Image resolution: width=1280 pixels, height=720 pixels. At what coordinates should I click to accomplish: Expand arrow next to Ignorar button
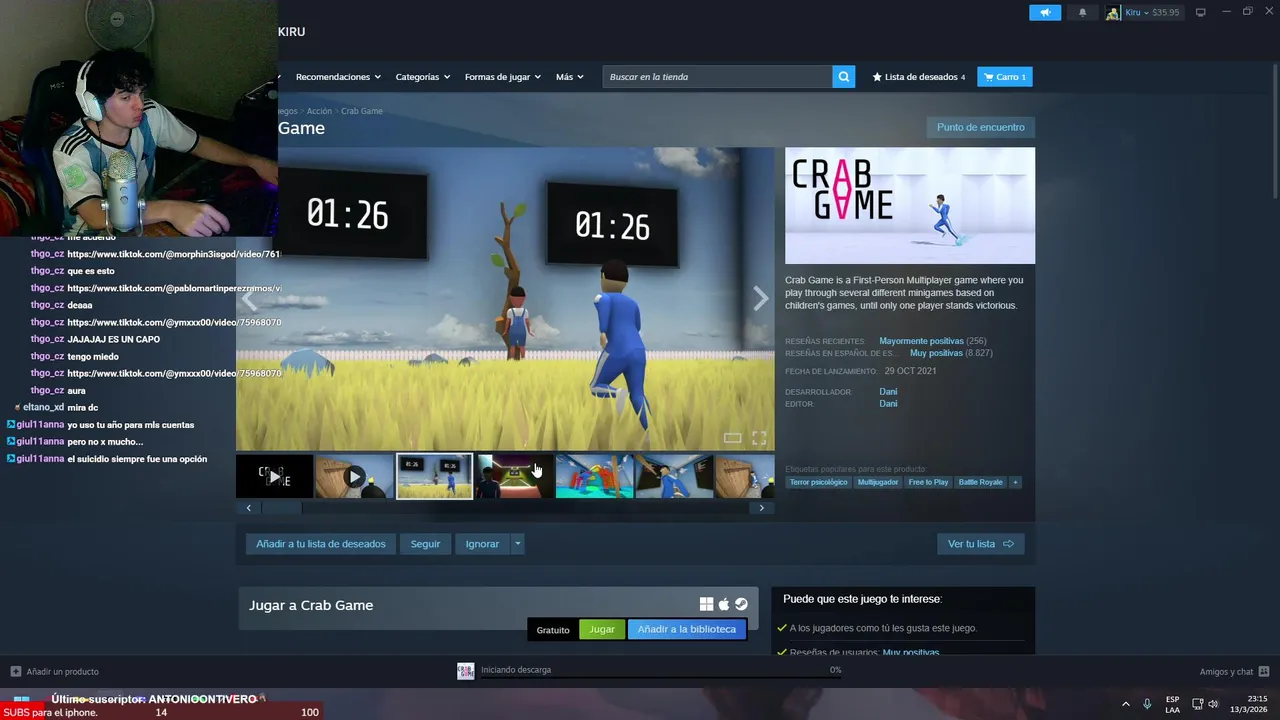click(517, 544)
